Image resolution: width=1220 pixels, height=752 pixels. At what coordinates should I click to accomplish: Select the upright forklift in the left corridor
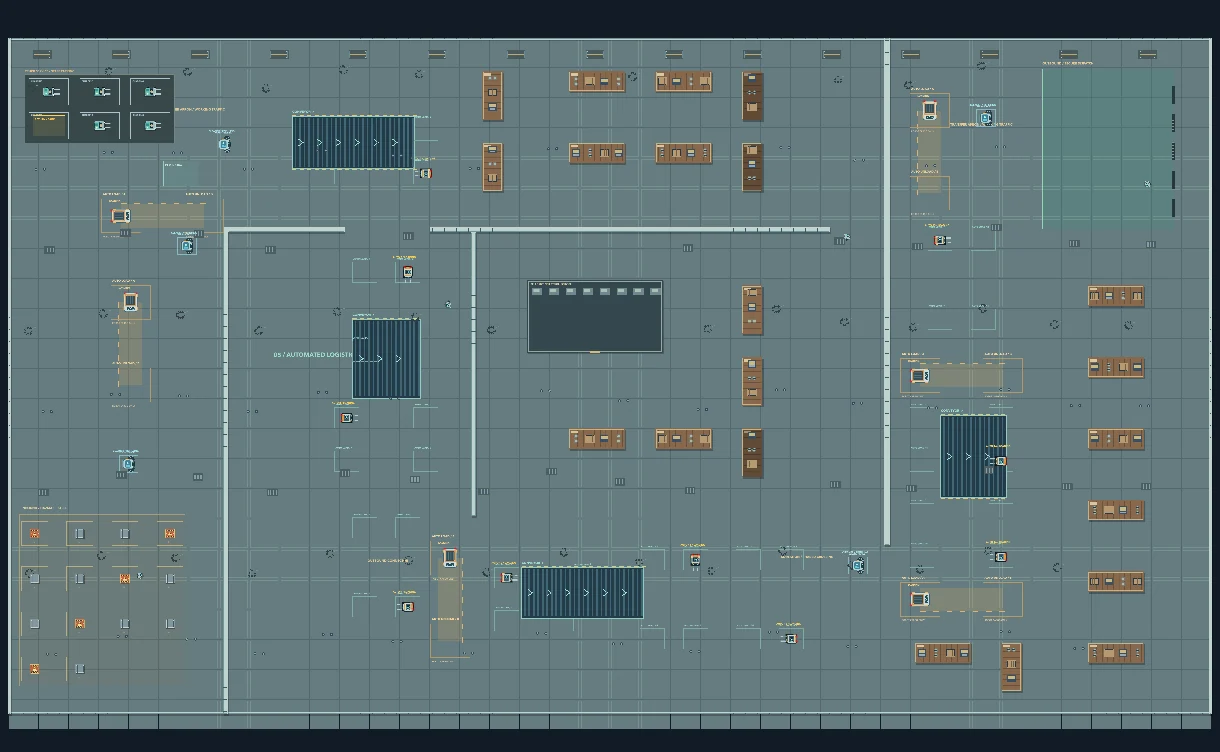129,301
